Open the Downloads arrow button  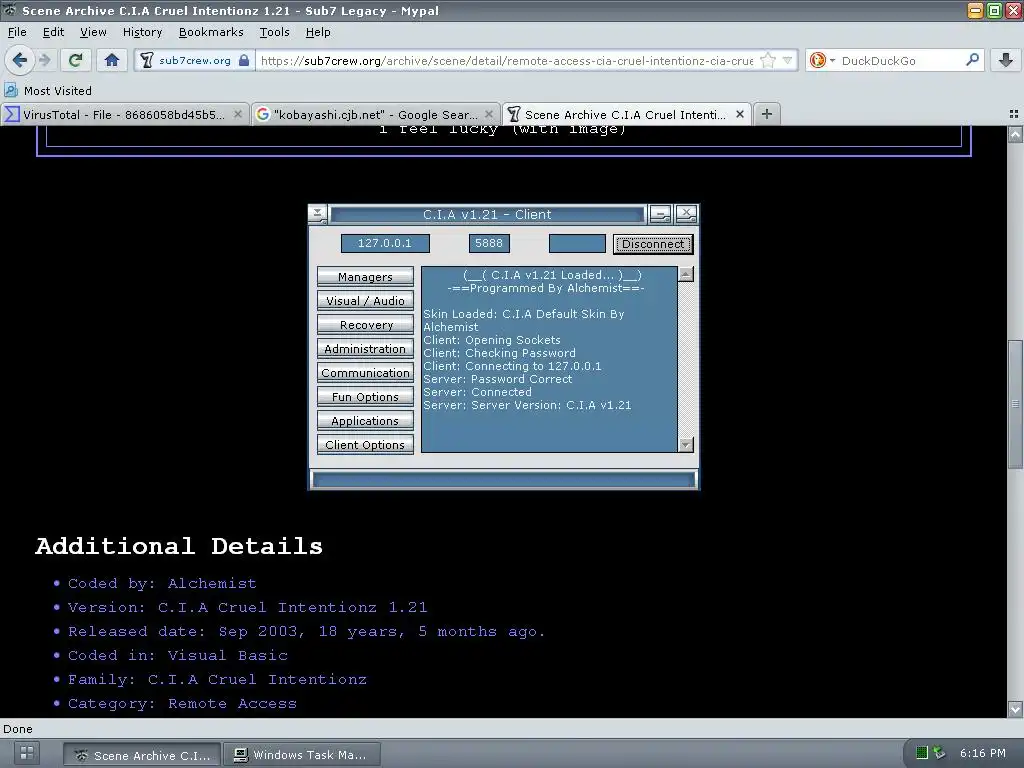click(x=1006, y=61)
